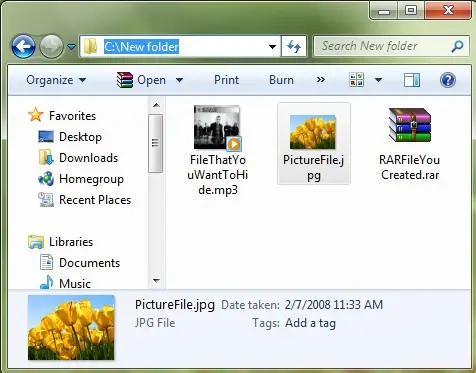Expand the Open button dropdown arrow

tap(179, 80)
